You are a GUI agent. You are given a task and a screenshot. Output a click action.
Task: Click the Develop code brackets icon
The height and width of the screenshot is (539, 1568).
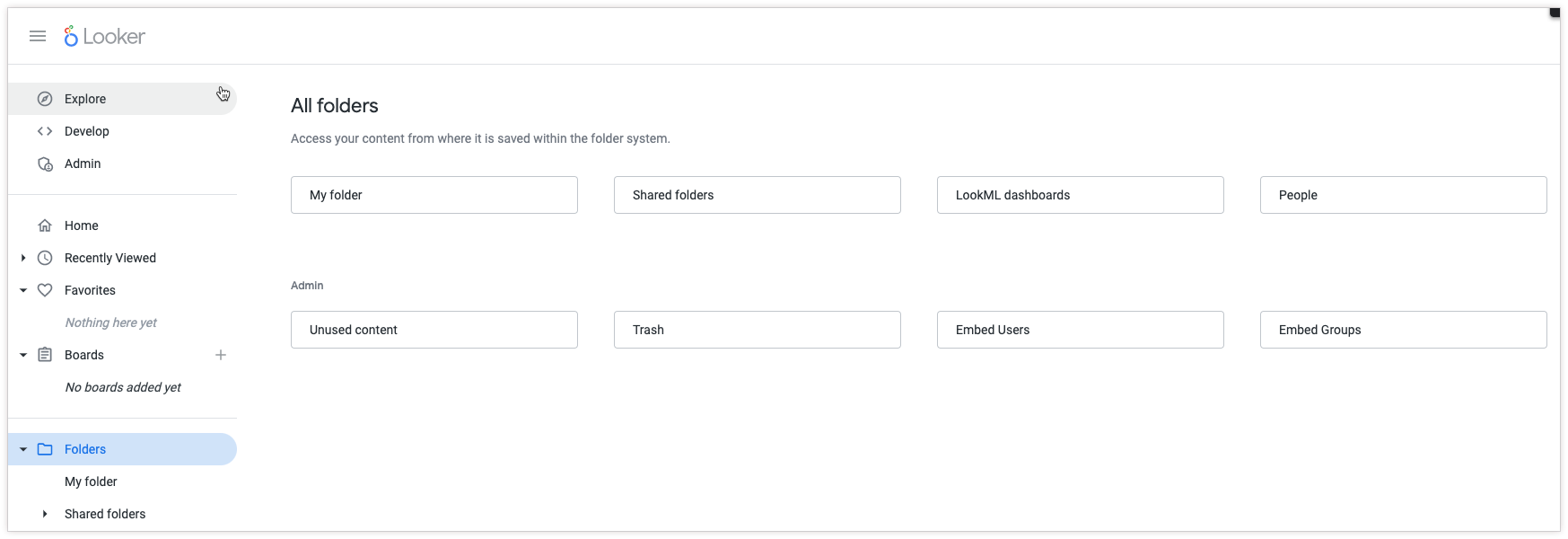45,131
